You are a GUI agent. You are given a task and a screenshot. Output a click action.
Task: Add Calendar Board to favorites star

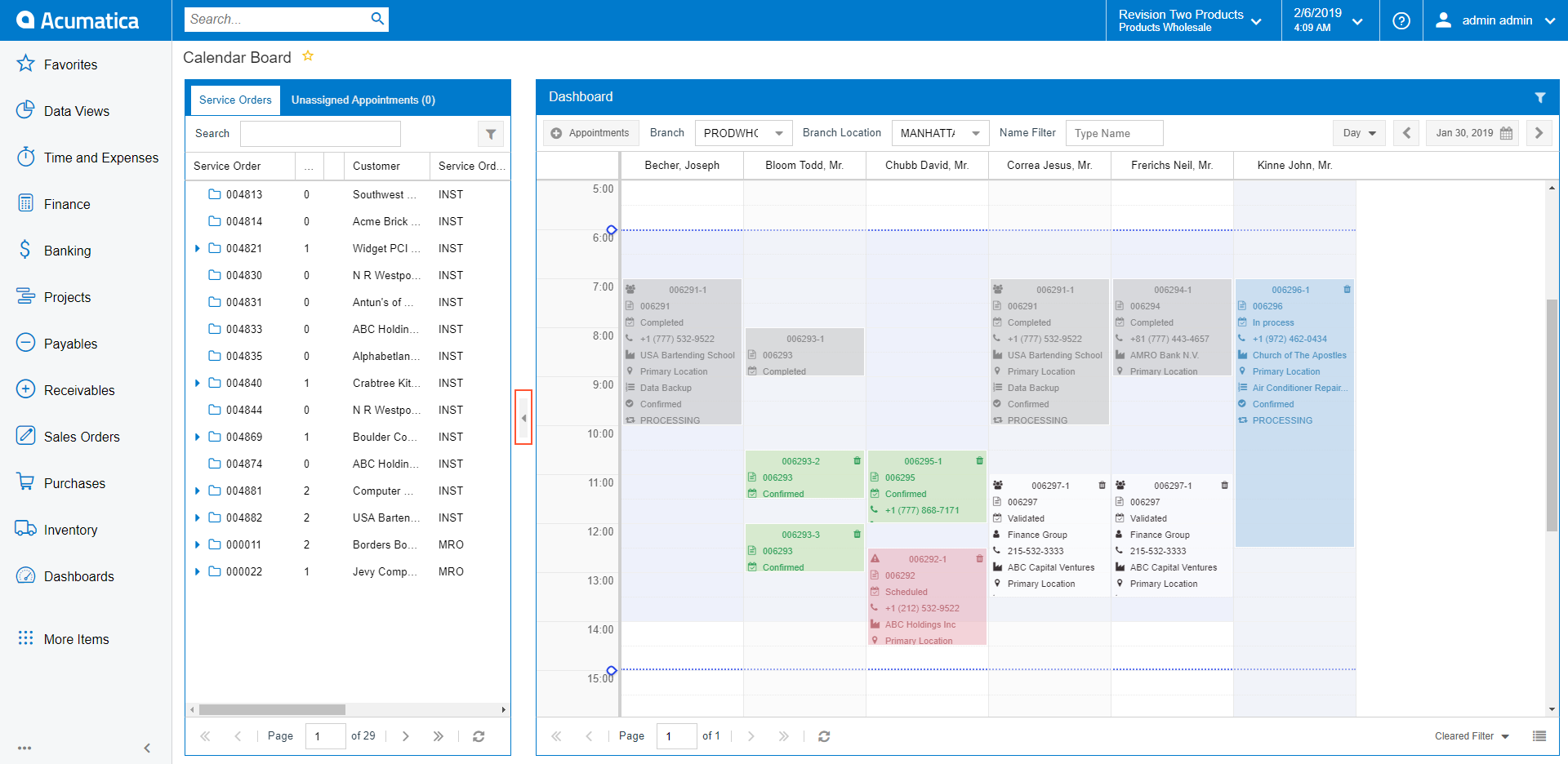click(308, 56)
